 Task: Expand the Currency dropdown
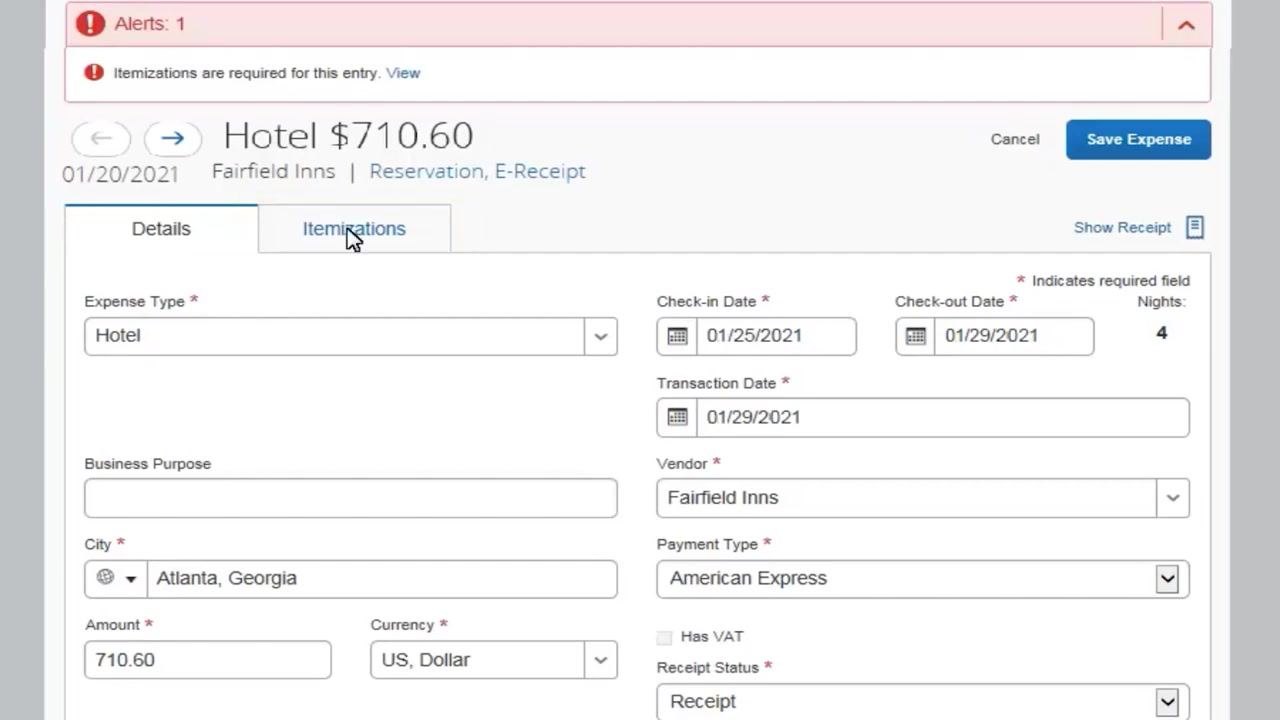point(600,660)
